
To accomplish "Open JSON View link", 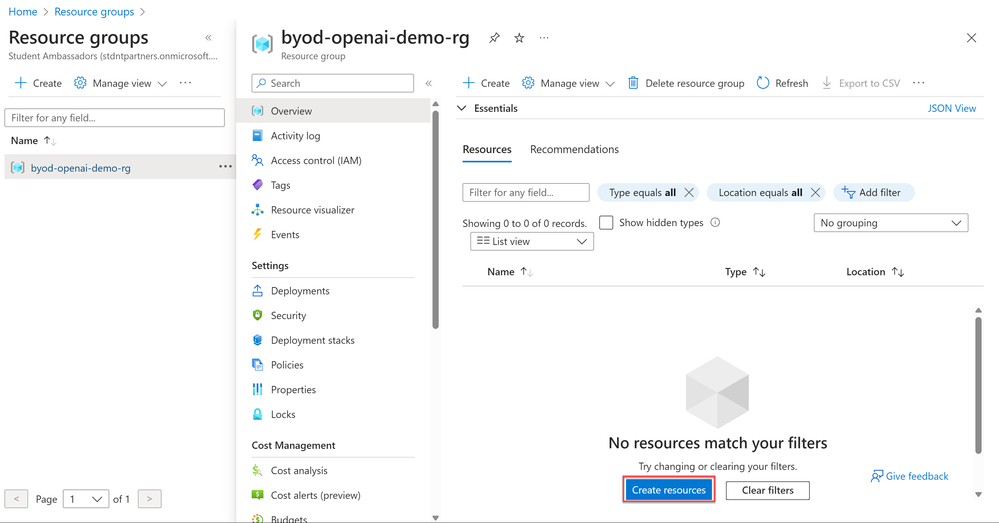I will 952,108.
